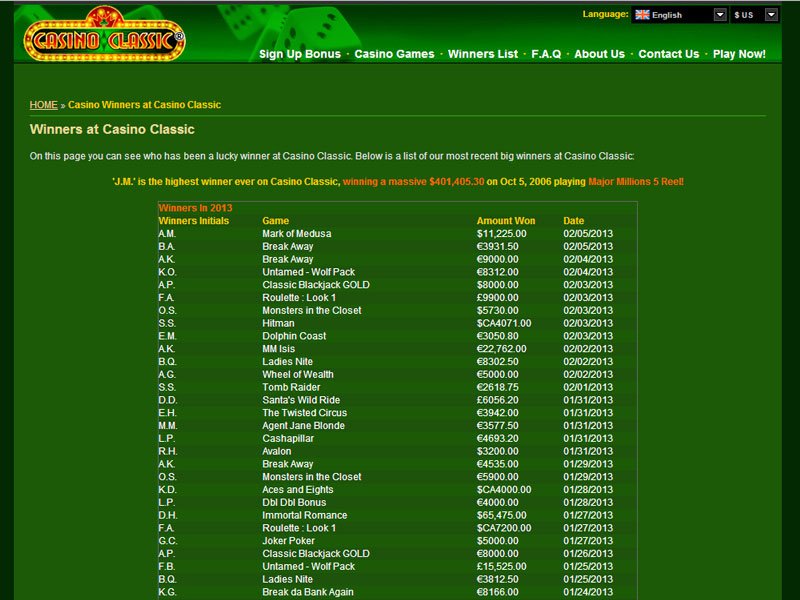Click the Casino Classic logo

[104, 35]
